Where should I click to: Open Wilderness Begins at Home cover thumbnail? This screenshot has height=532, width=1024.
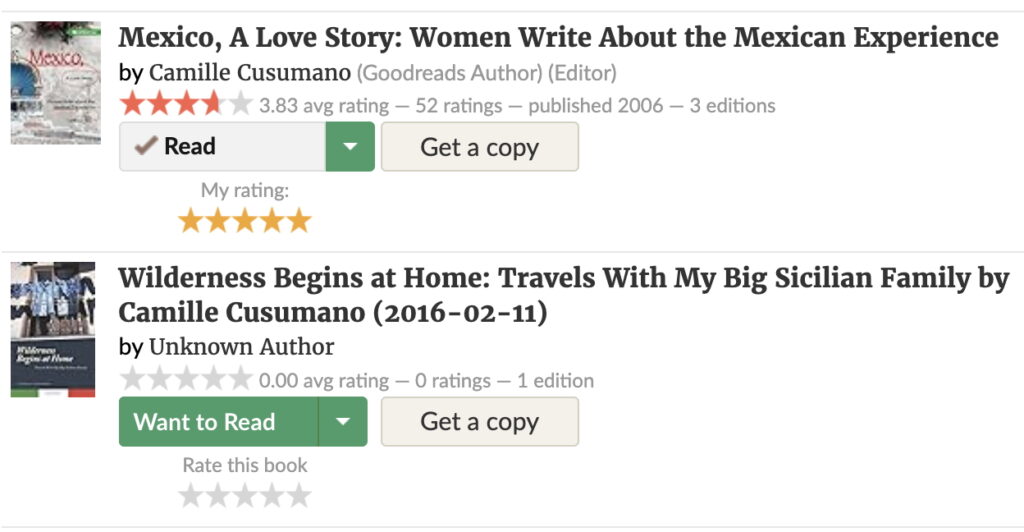coord(53,330)
